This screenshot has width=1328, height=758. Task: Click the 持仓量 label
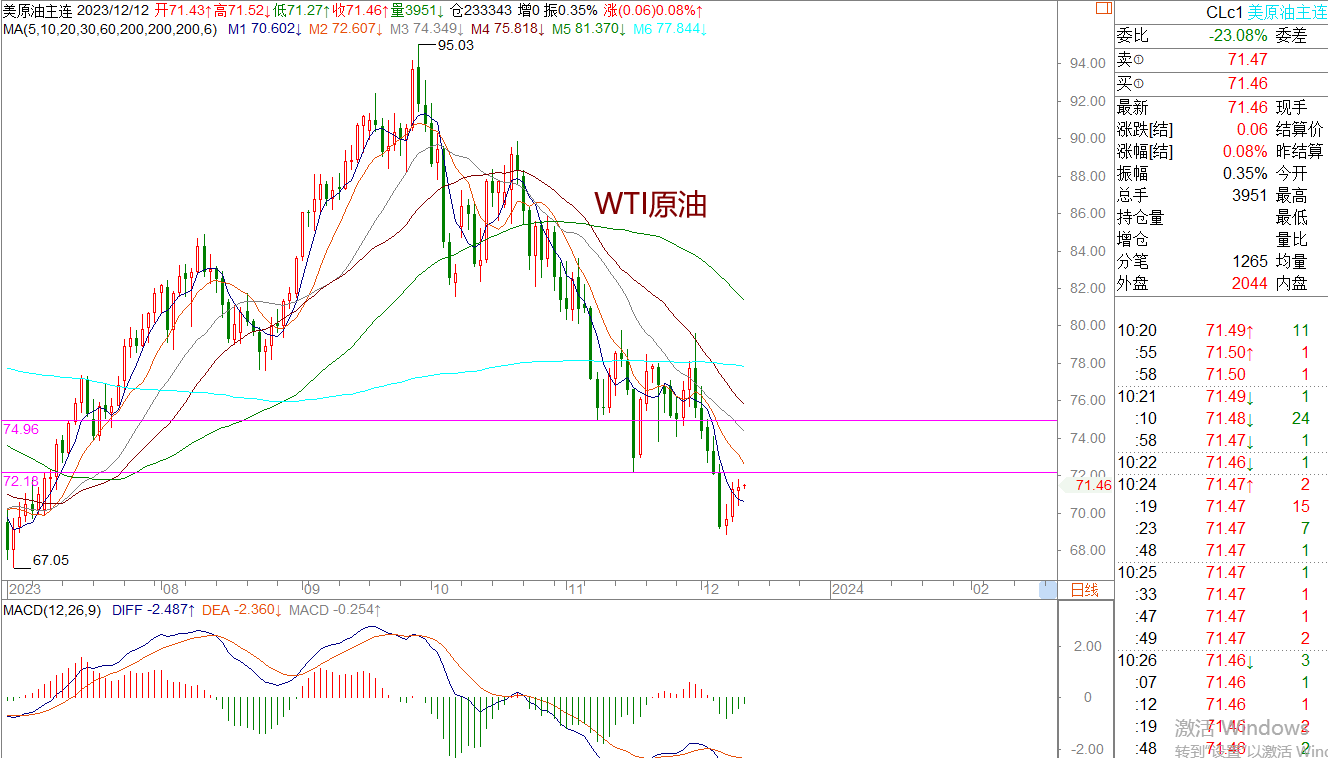pyautogui.click(x=1140, y=218)
